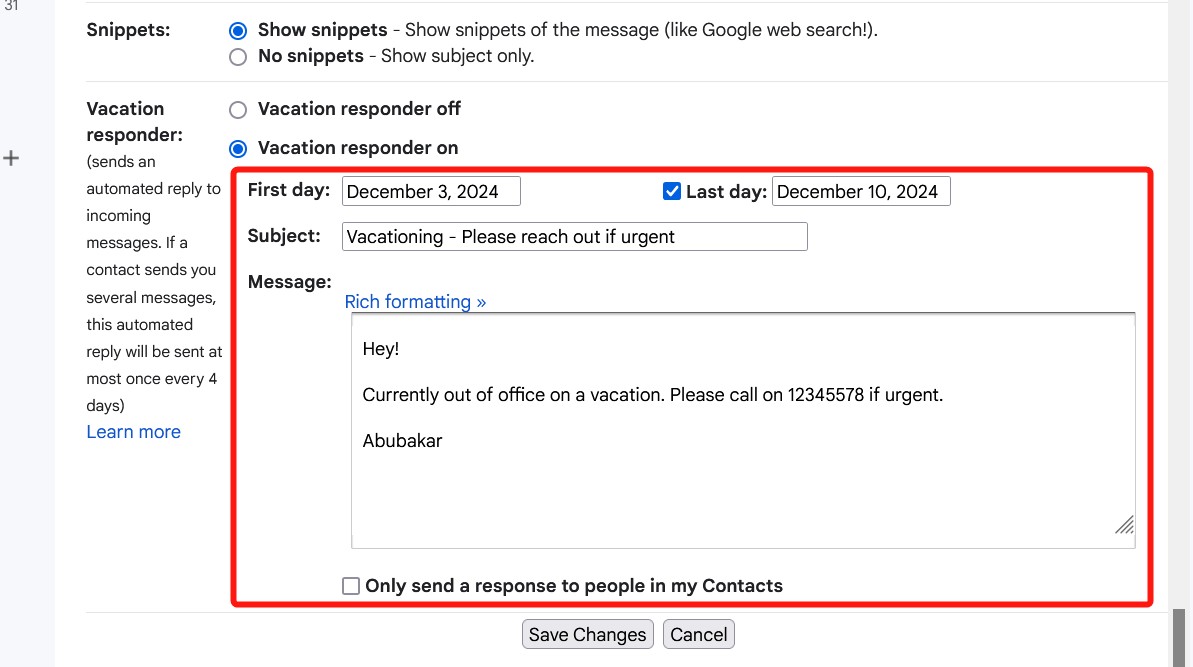This screenshot has width=1193, height=667.
Task: Turn the Vacation responder off
Action: 237,109
